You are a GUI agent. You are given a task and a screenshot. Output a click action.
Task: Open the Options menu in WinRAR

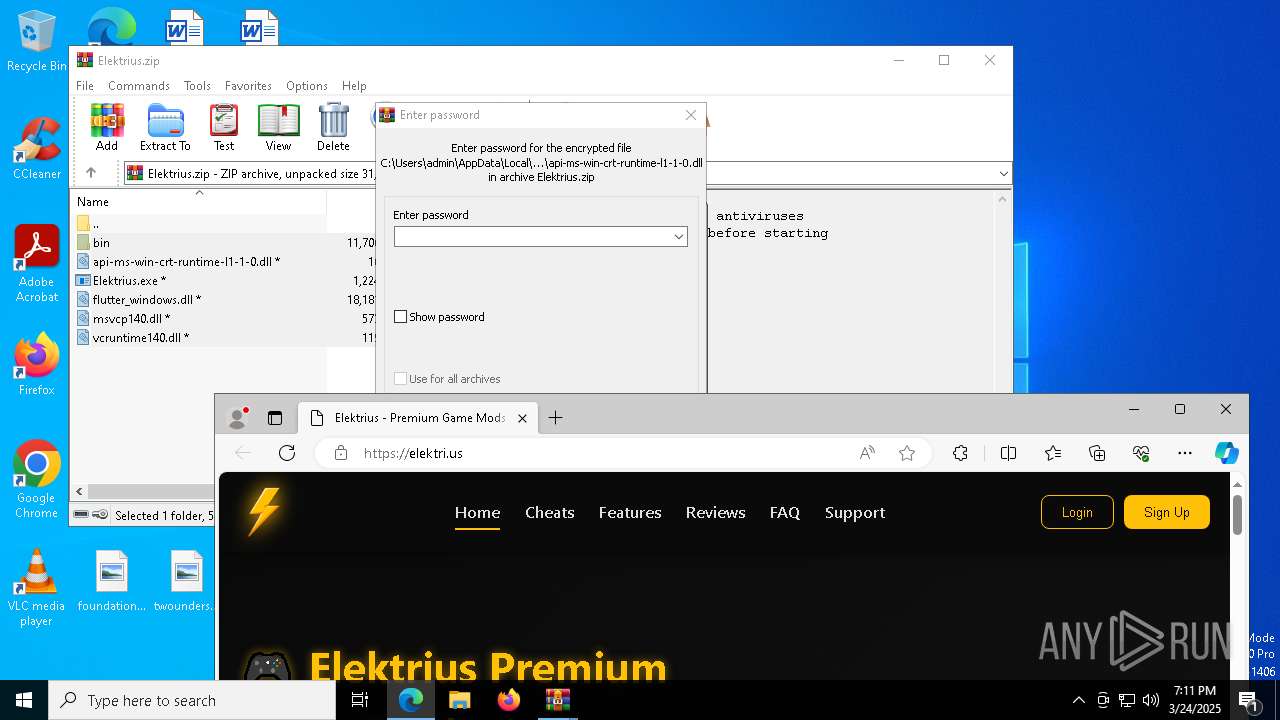click(x=307, y=86)
